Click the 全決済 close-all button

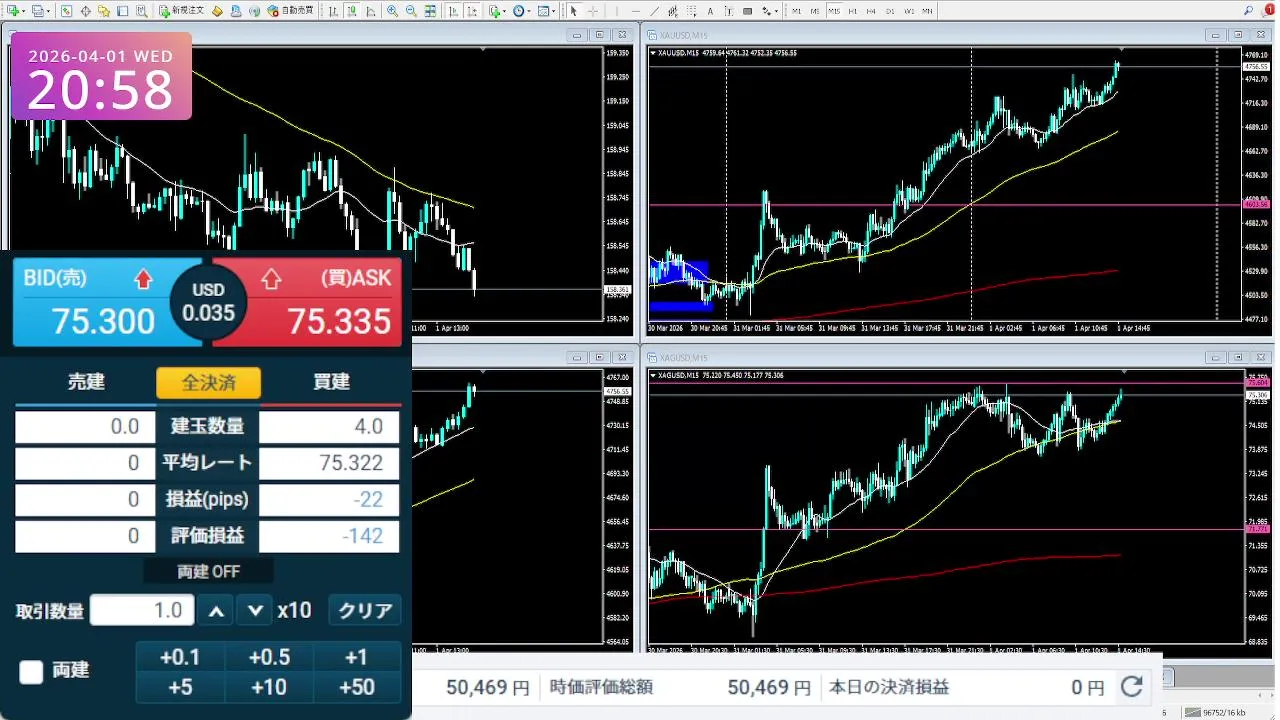pyautogui.click(x=208, y=382)
